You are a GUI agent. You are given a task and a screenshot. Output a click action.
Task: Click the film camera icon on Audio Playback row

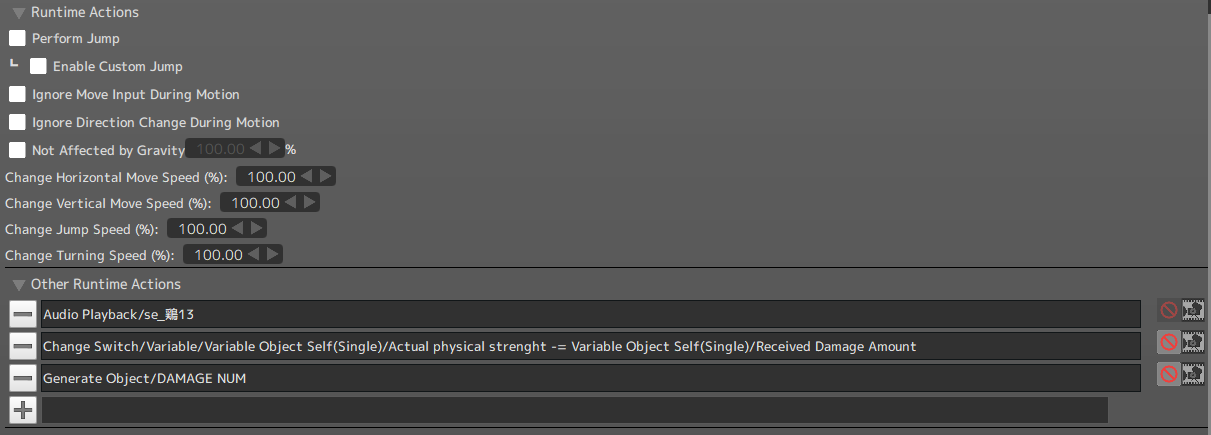click(1192, 310)
